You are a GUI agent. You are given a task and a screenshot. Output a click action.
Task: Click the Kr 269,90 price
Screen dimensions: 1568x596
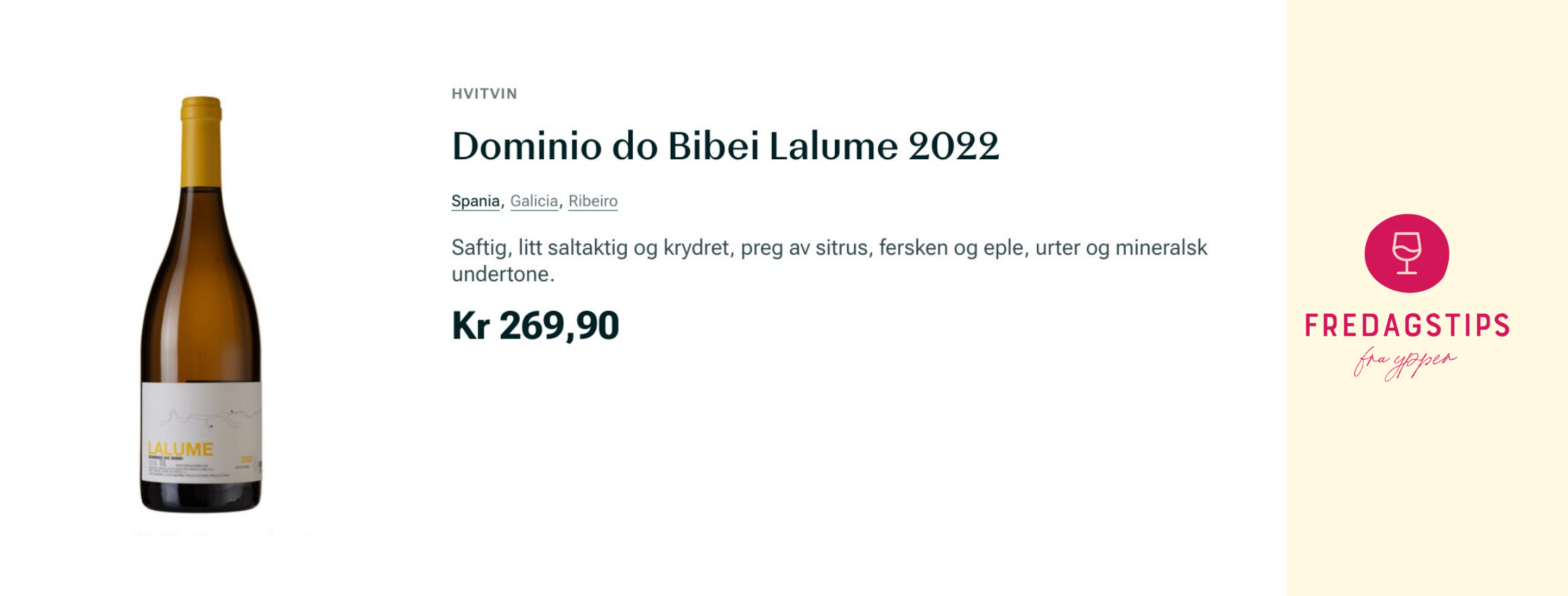point(535,326)
